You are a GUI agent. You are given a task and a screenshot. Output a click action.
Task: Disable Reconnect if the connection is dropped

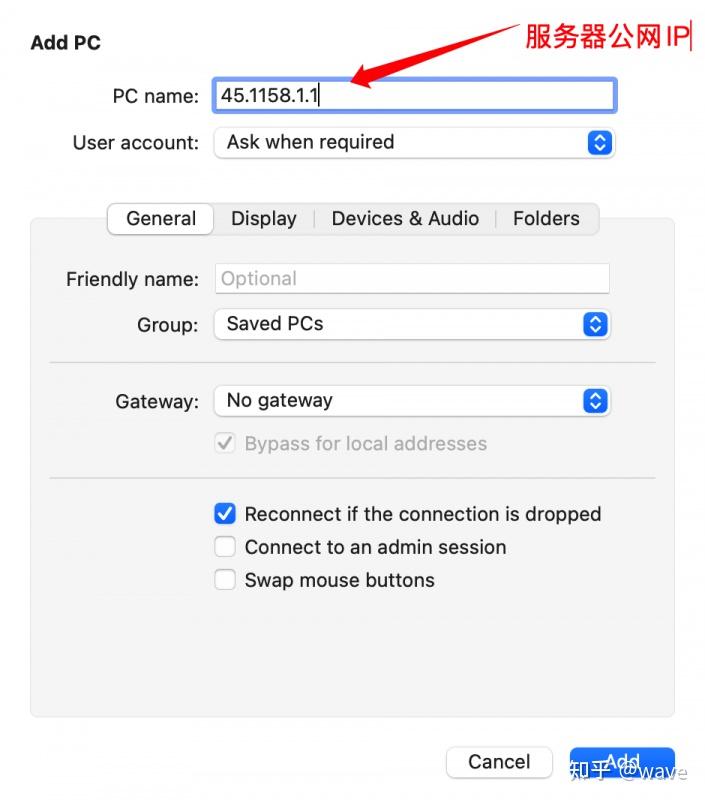225,514
